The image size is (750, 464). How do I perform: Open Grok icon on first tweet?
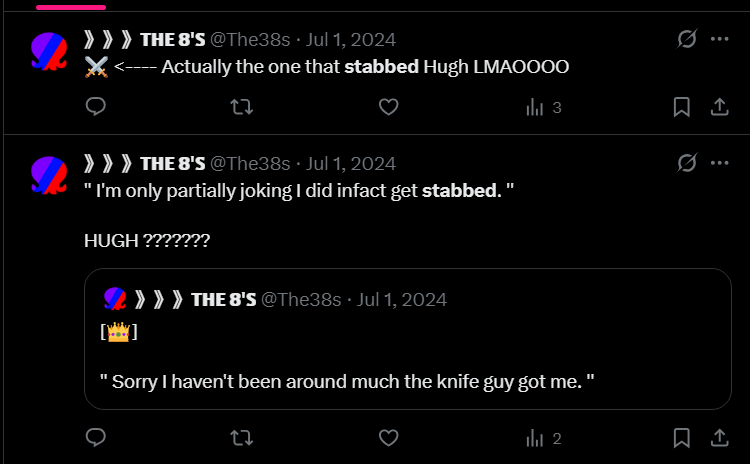pyautogui.click(x=686, y=39)
